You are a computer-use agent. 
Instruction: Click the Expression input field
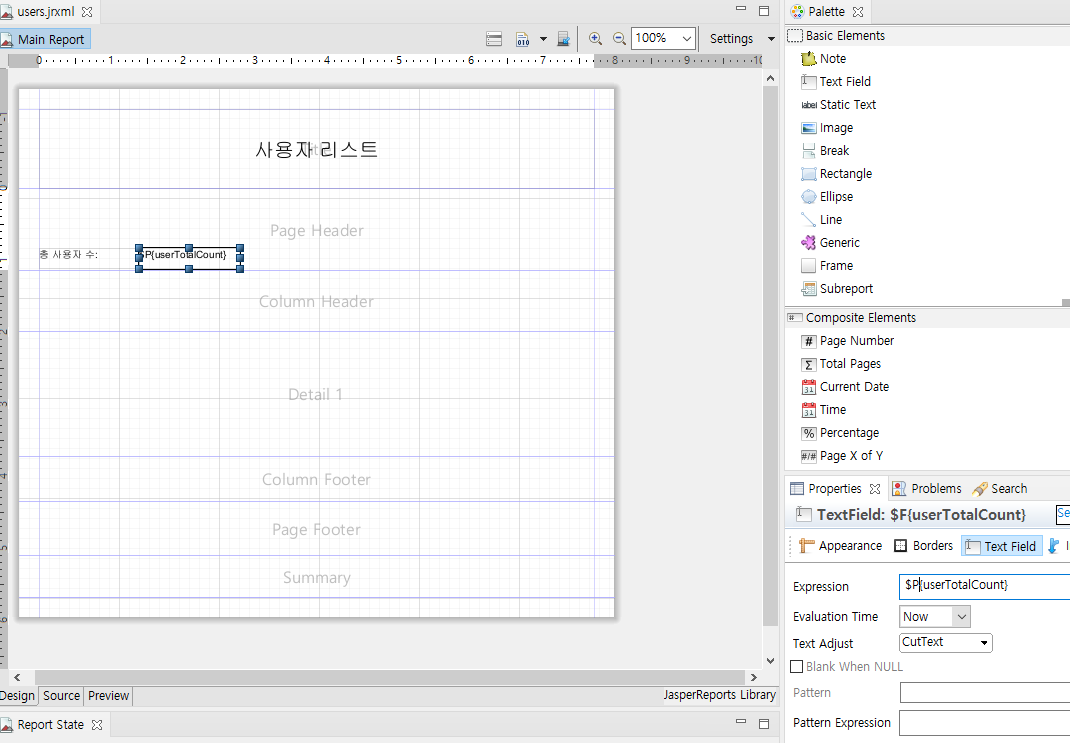click(984, 586)
